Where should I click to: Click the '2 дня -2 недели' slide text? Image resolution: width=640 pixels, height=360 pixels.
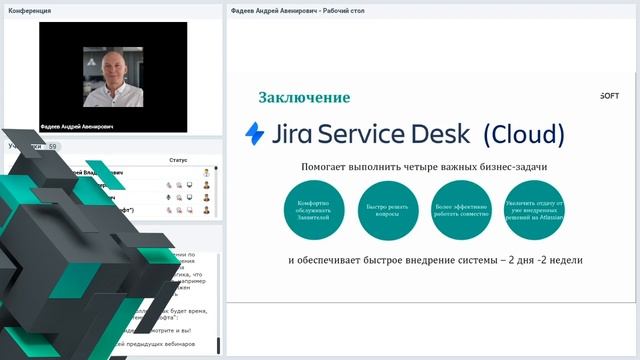[546, 260]
